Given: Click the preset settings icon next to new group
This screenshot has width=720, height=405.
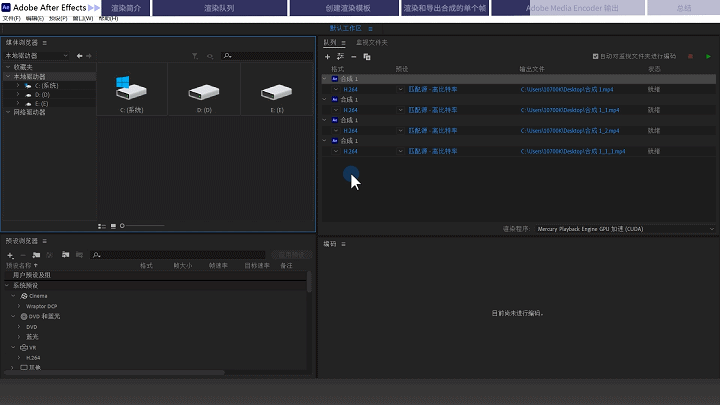Looking at the screenshot, I should tap(50, 255).
